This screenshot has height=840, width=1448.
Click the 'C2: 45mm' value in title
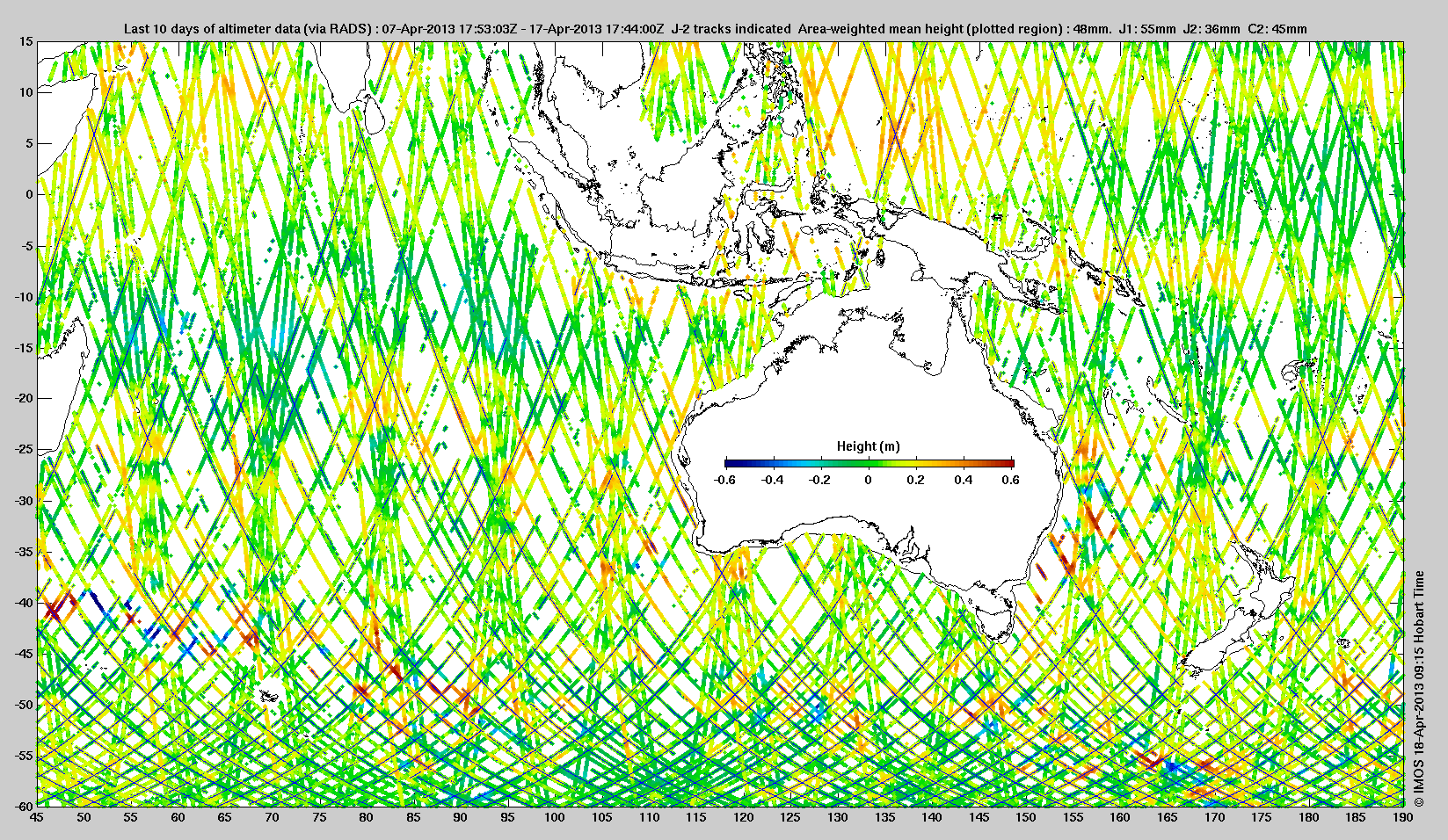click(1277, 29)
